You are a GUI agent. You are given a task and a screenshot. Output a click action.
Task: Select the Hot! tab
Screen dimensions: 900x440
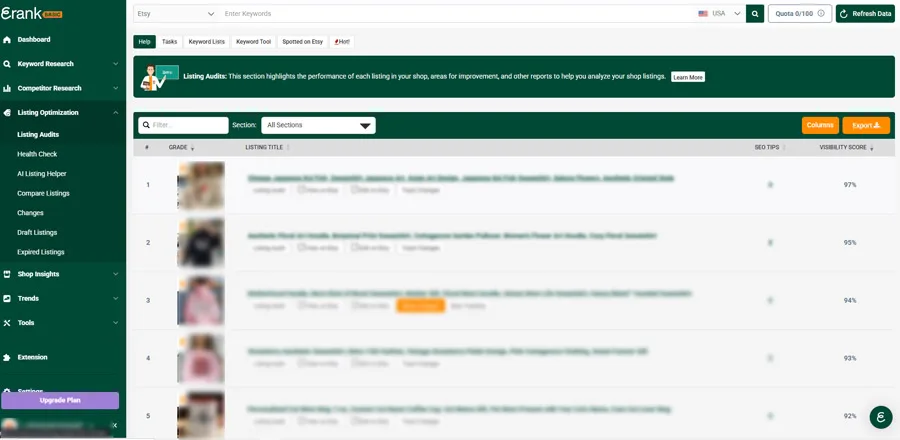(x=342, y=42)
